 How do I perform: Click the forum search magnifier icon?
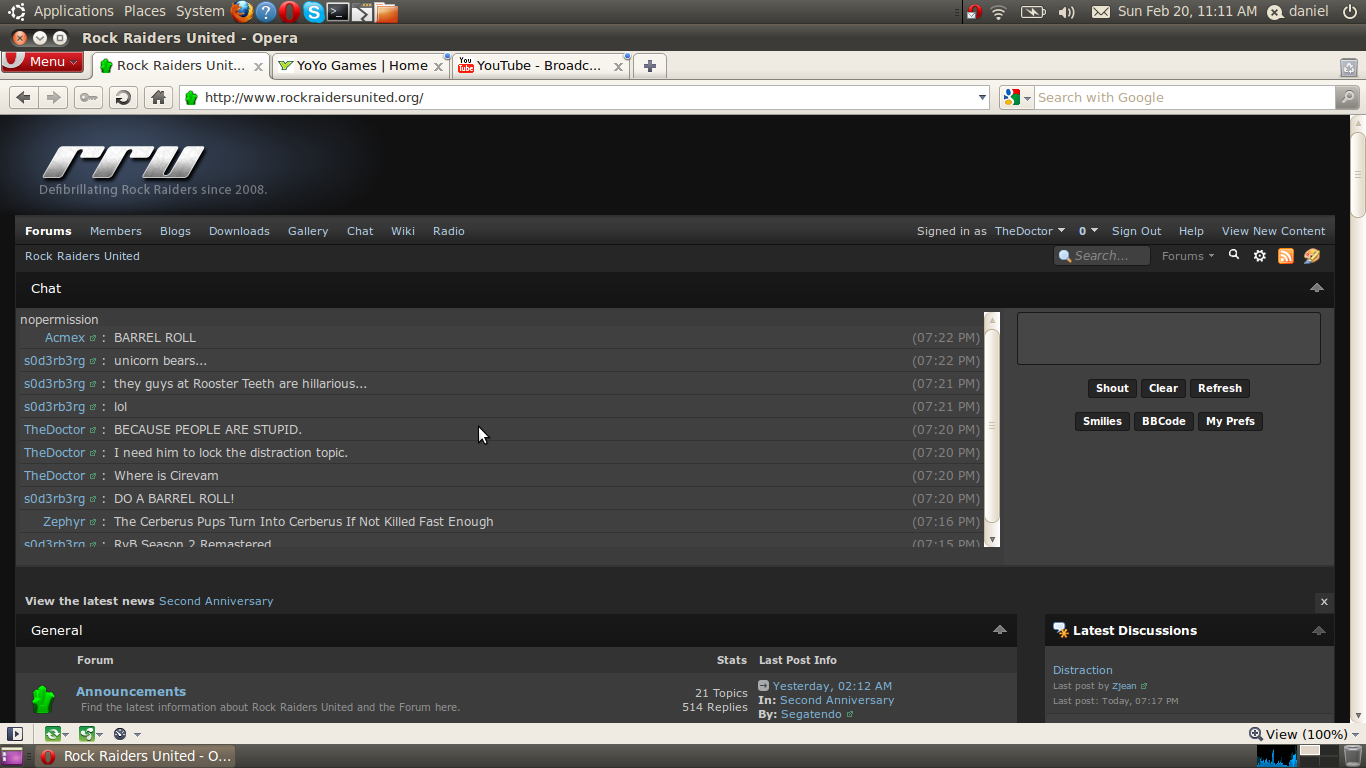click(1234, 255)
